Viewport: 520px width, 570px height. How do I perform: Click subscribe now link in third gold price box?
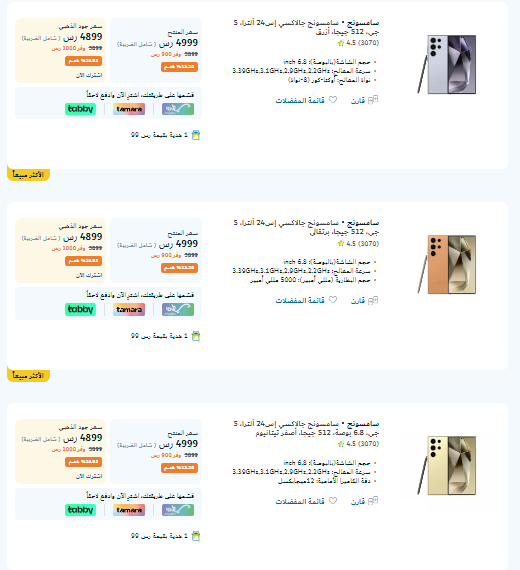(x=89, y=476)
